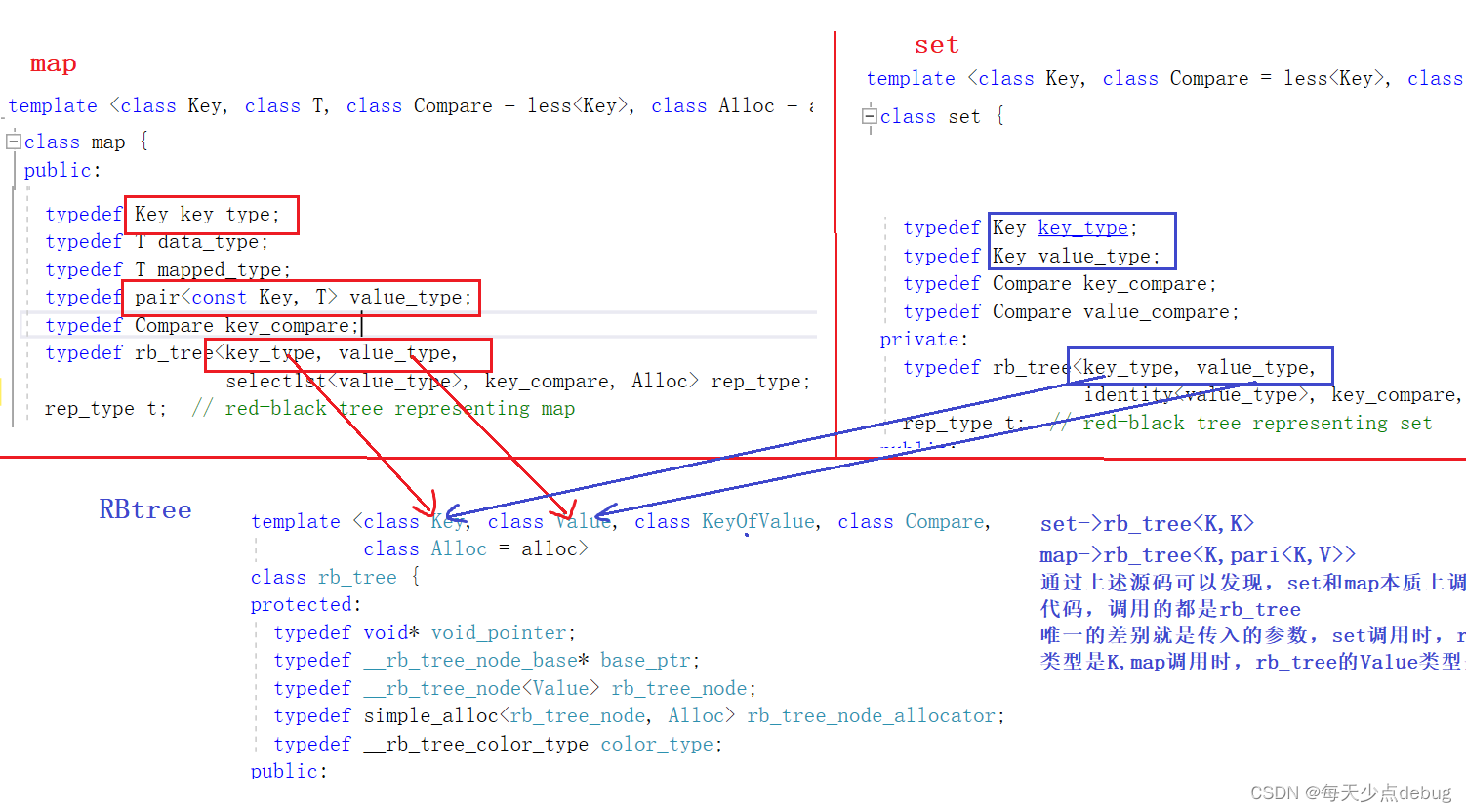Click 'typedef Compare key_compare;' in set code
The image size is (1466, 812).
coord(1060,283)
